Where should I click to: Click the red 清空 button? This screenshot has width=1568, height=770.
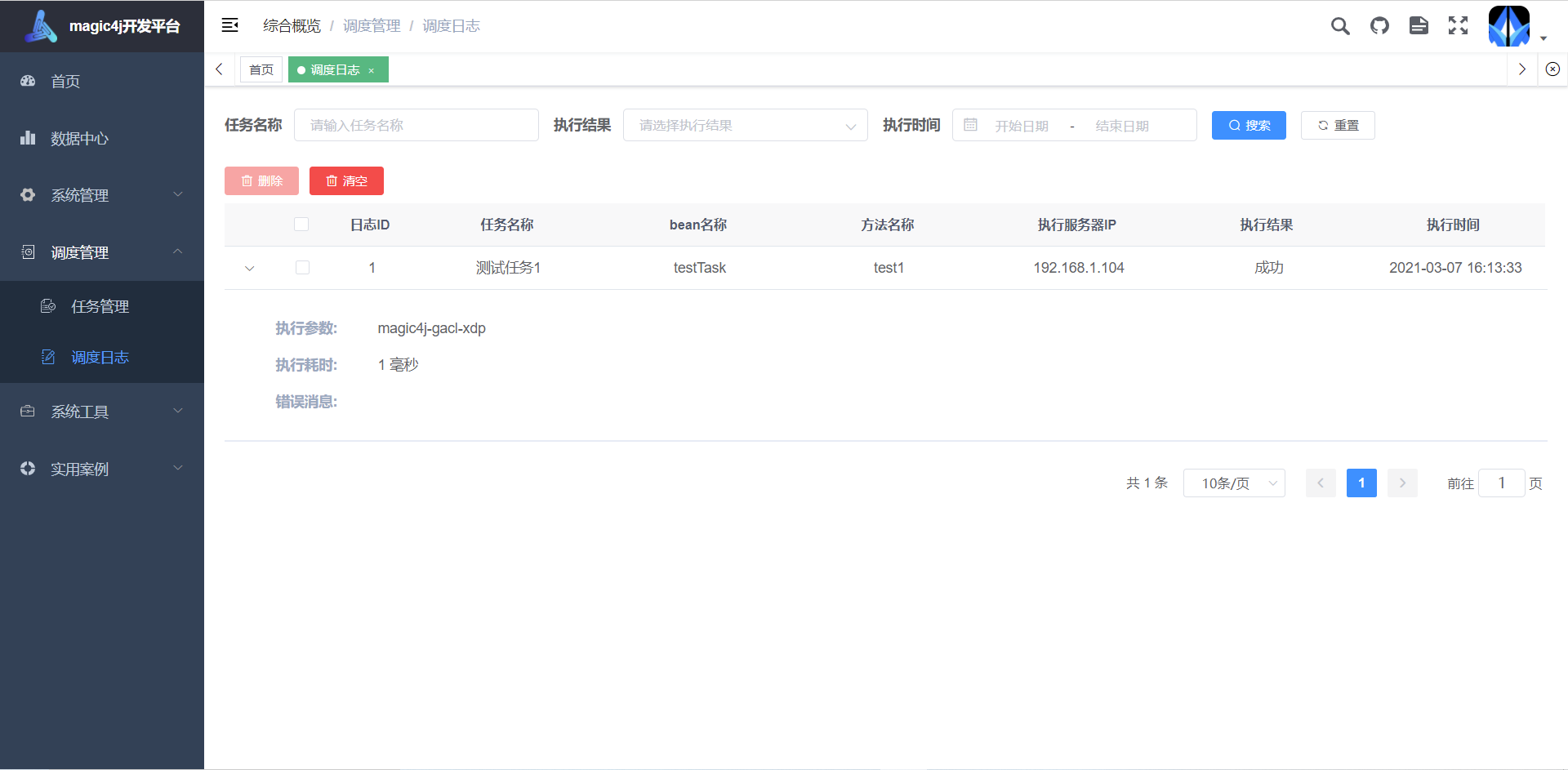(346, 180)
